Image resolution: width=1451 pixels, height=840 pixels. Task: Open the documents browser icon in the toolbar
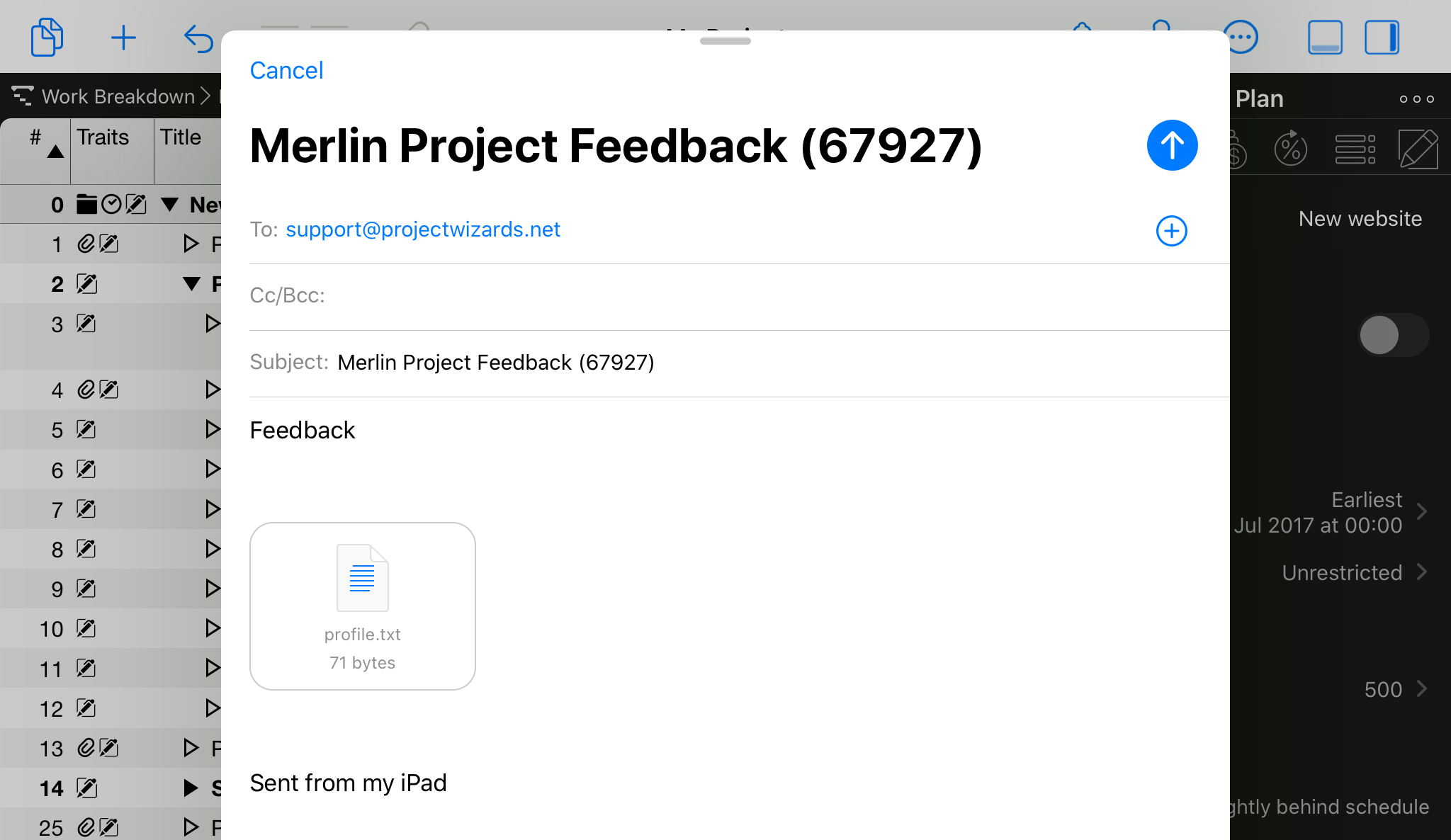47,38
